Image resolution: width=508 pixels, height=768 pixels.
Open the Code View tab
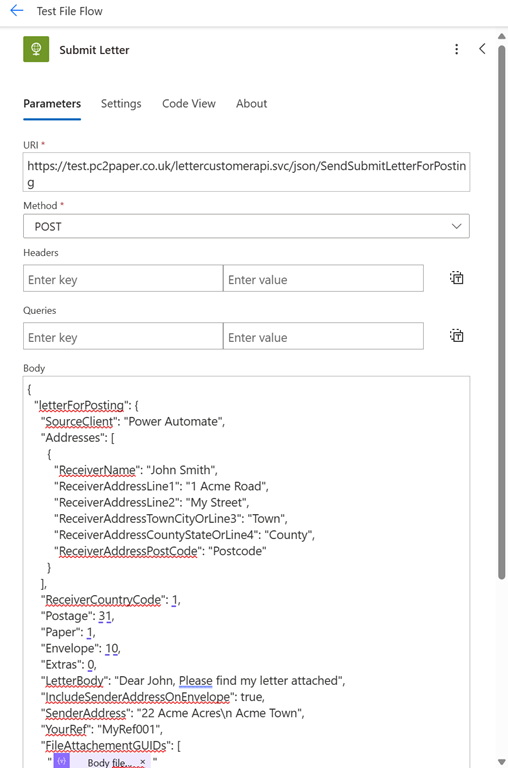(189, 103)
